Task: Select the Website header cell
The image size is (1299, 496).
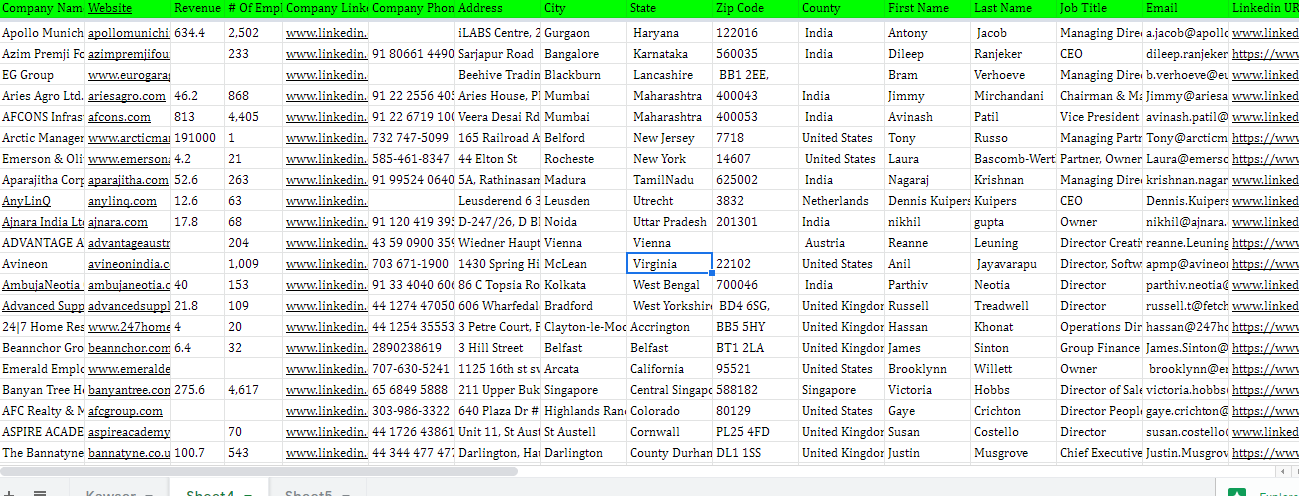Action: (127, 8)
